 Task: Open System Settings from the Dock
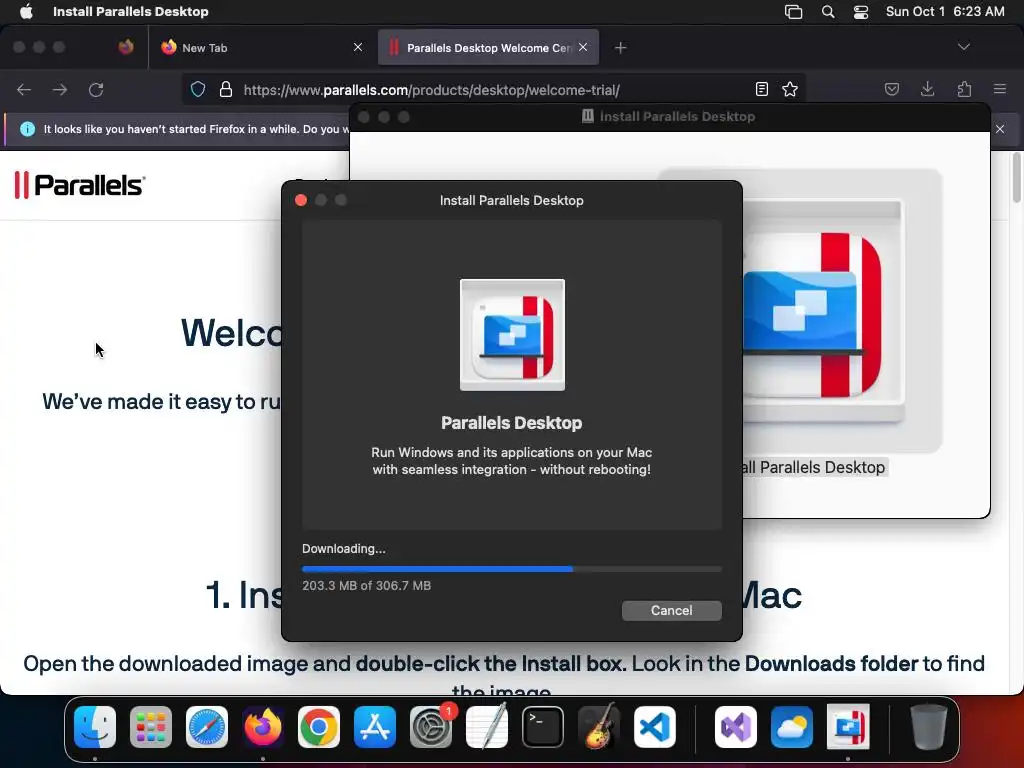pos(431,727)
